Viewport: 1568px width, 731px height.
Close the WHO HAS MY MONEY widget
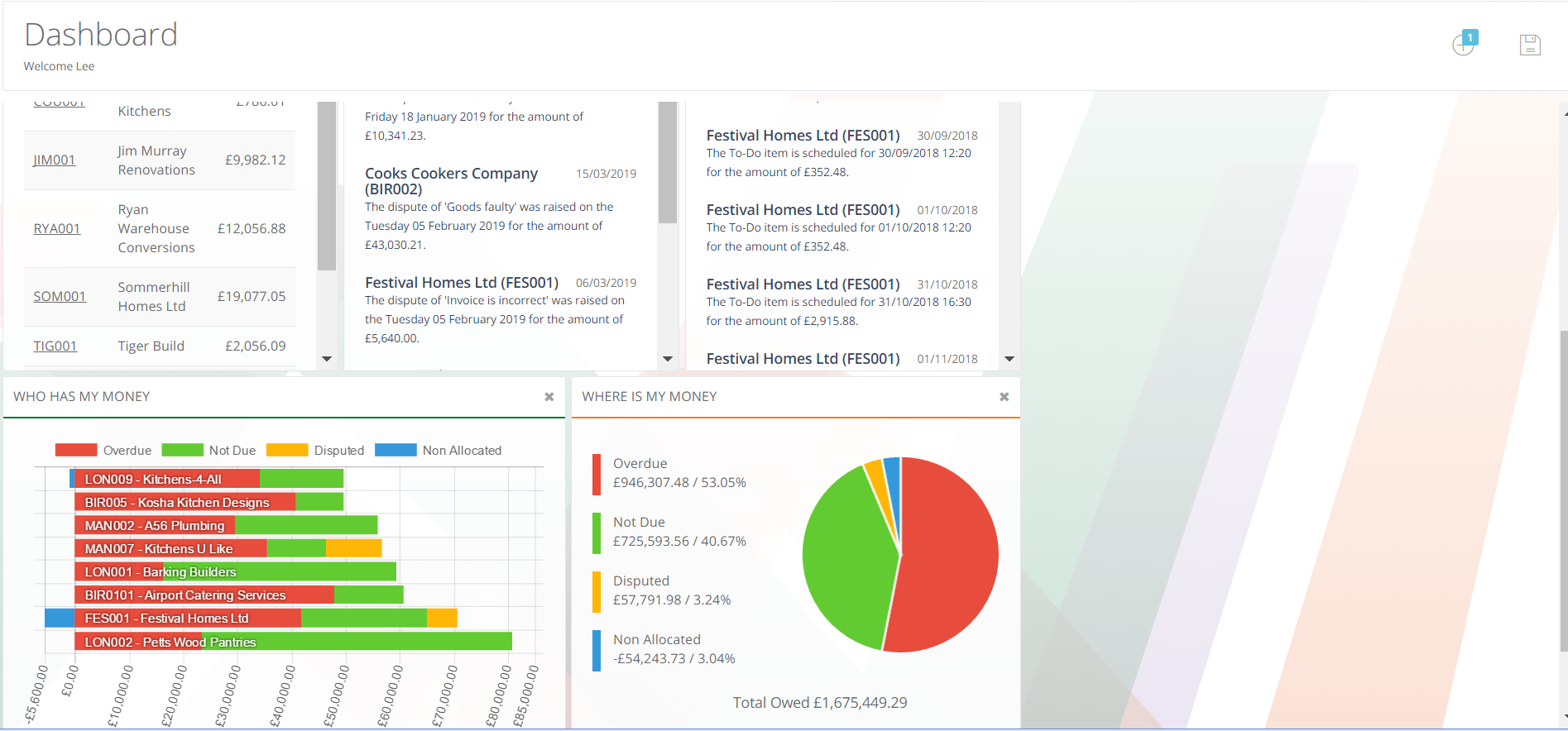pos(549,397)
